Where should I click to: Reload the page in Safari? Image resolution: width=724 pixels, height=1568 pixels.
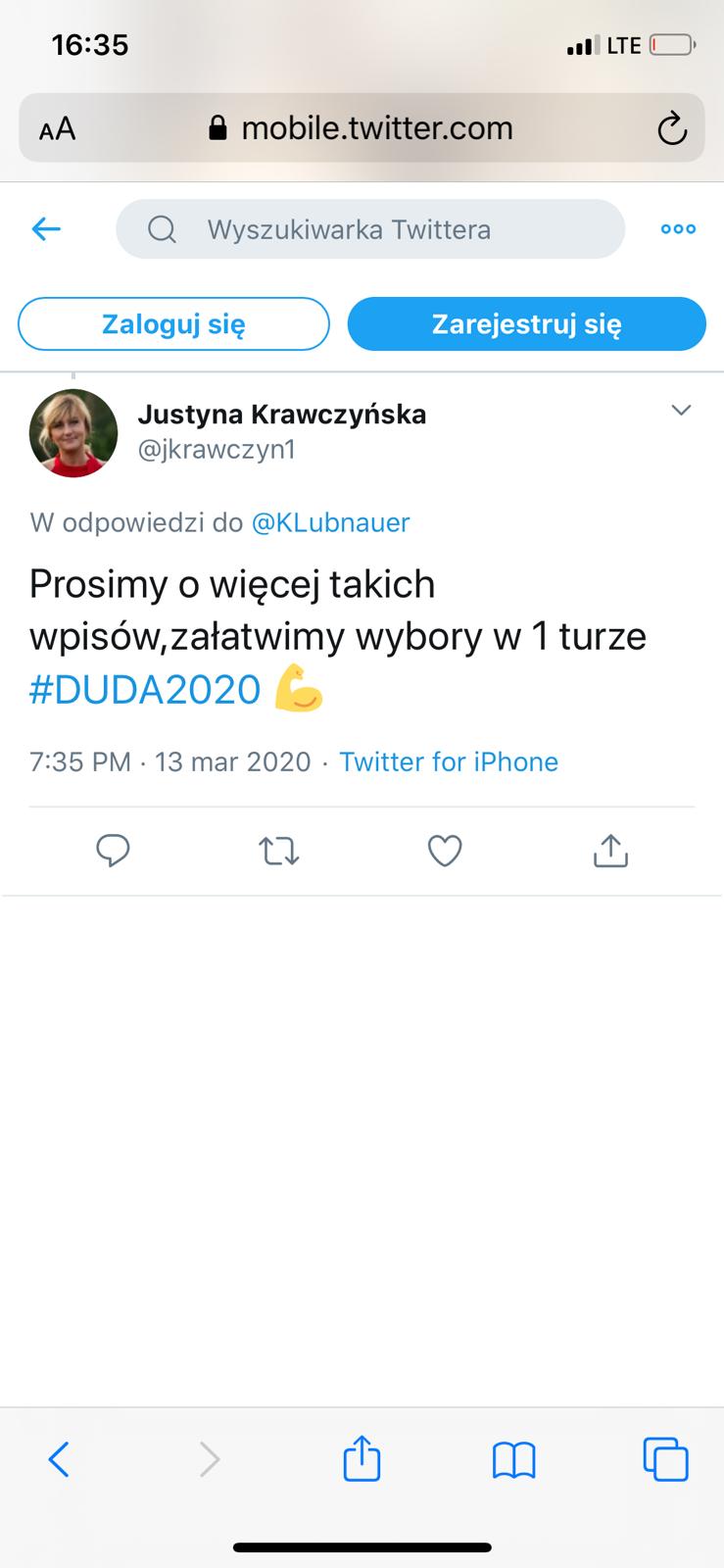coord(672,128)
